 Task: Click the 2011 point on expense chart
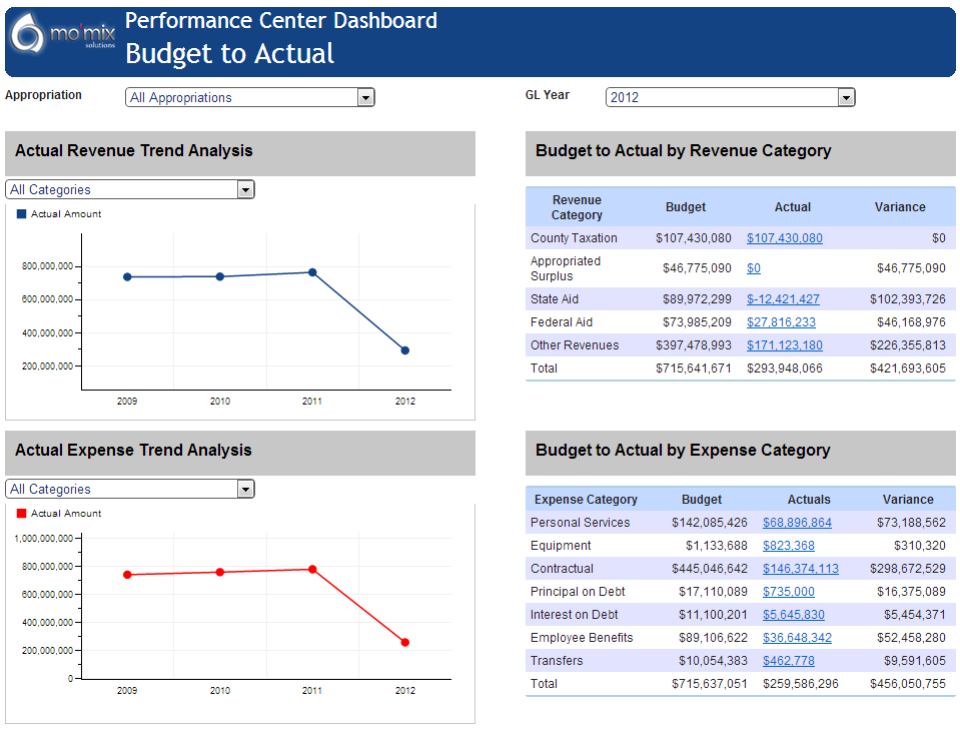[312, 569]
